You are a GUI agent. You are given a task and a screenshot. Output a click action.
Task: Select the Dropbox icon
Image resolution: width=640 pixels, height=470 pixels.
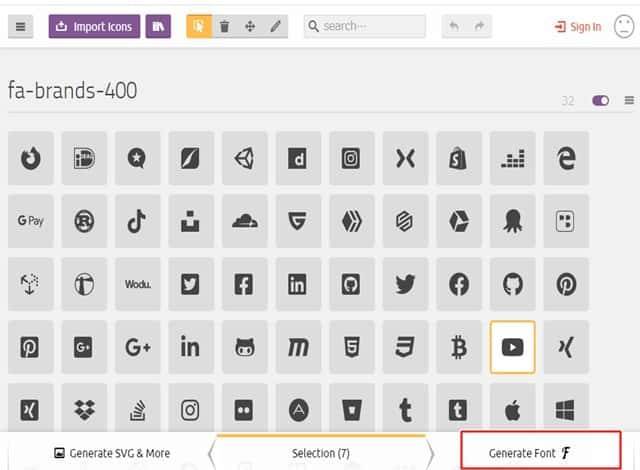(x=84, y=409)
